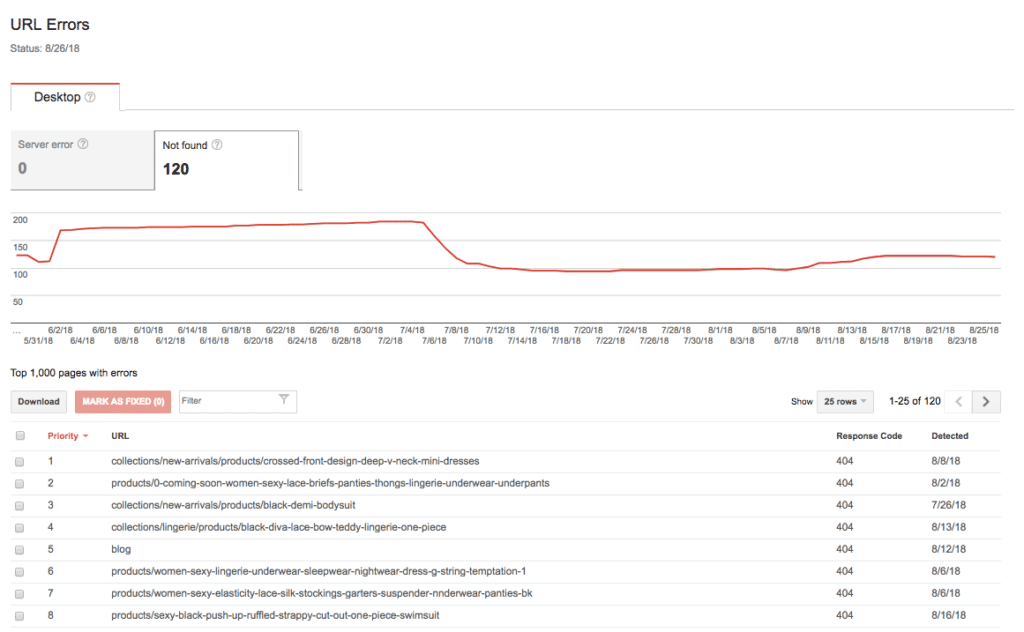Click the help icon beside Desktop tab
The width and height of the screenshot is (1024, 632).
90,97
